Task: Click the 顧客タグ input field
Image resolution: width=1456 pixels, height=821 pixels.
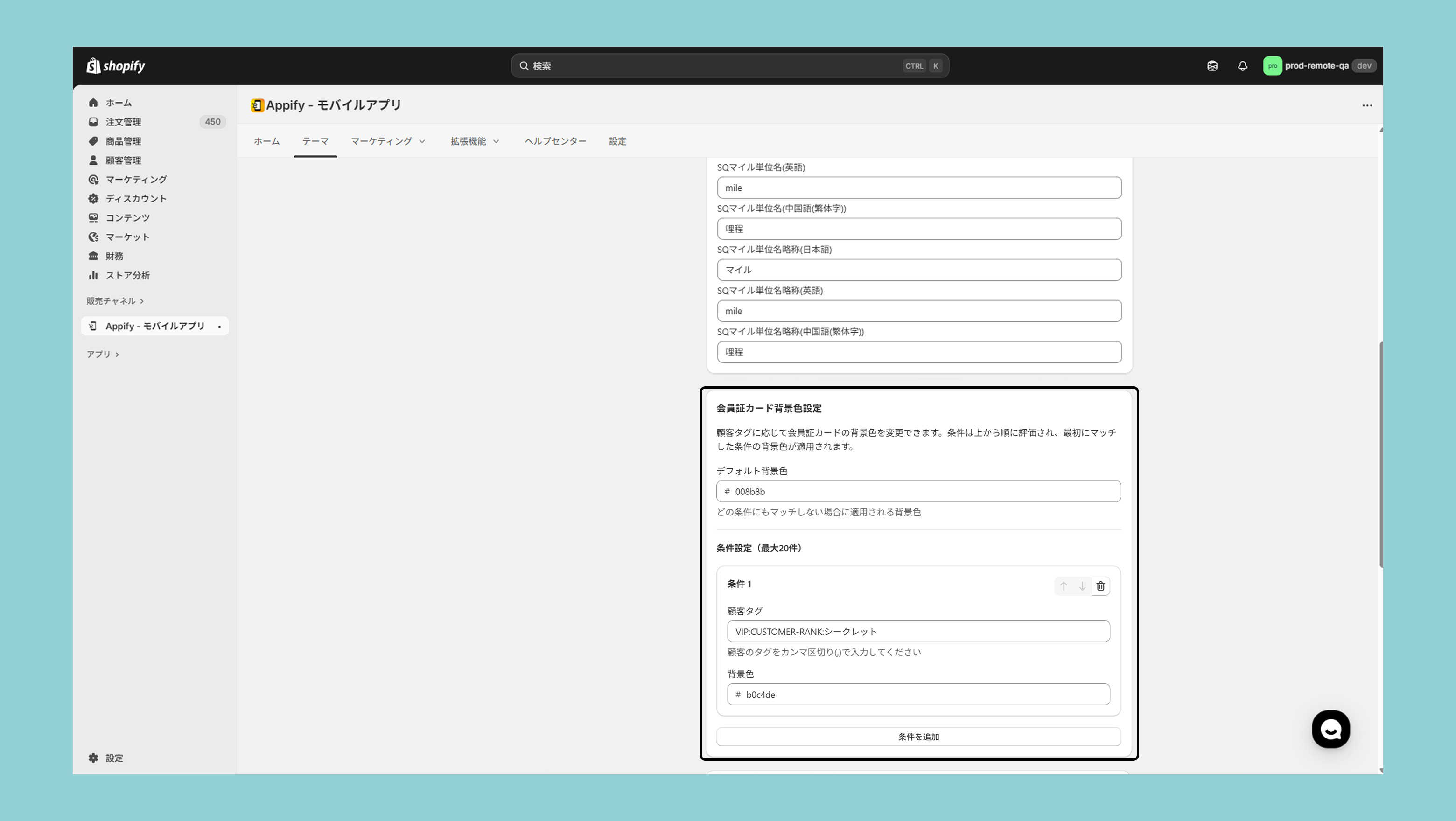Action: (918, 631)
